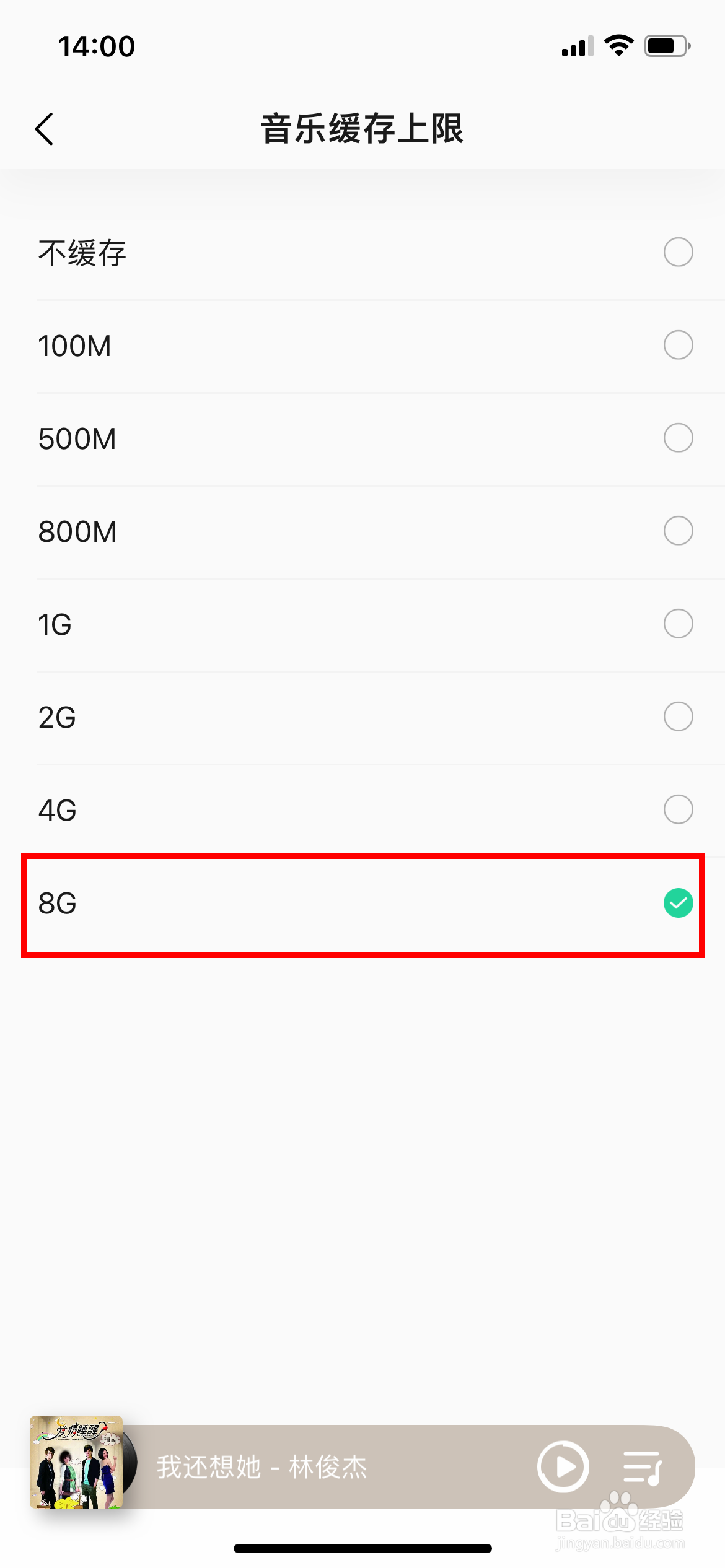Select the 不缓存 radio button

(x=678, y=252)
